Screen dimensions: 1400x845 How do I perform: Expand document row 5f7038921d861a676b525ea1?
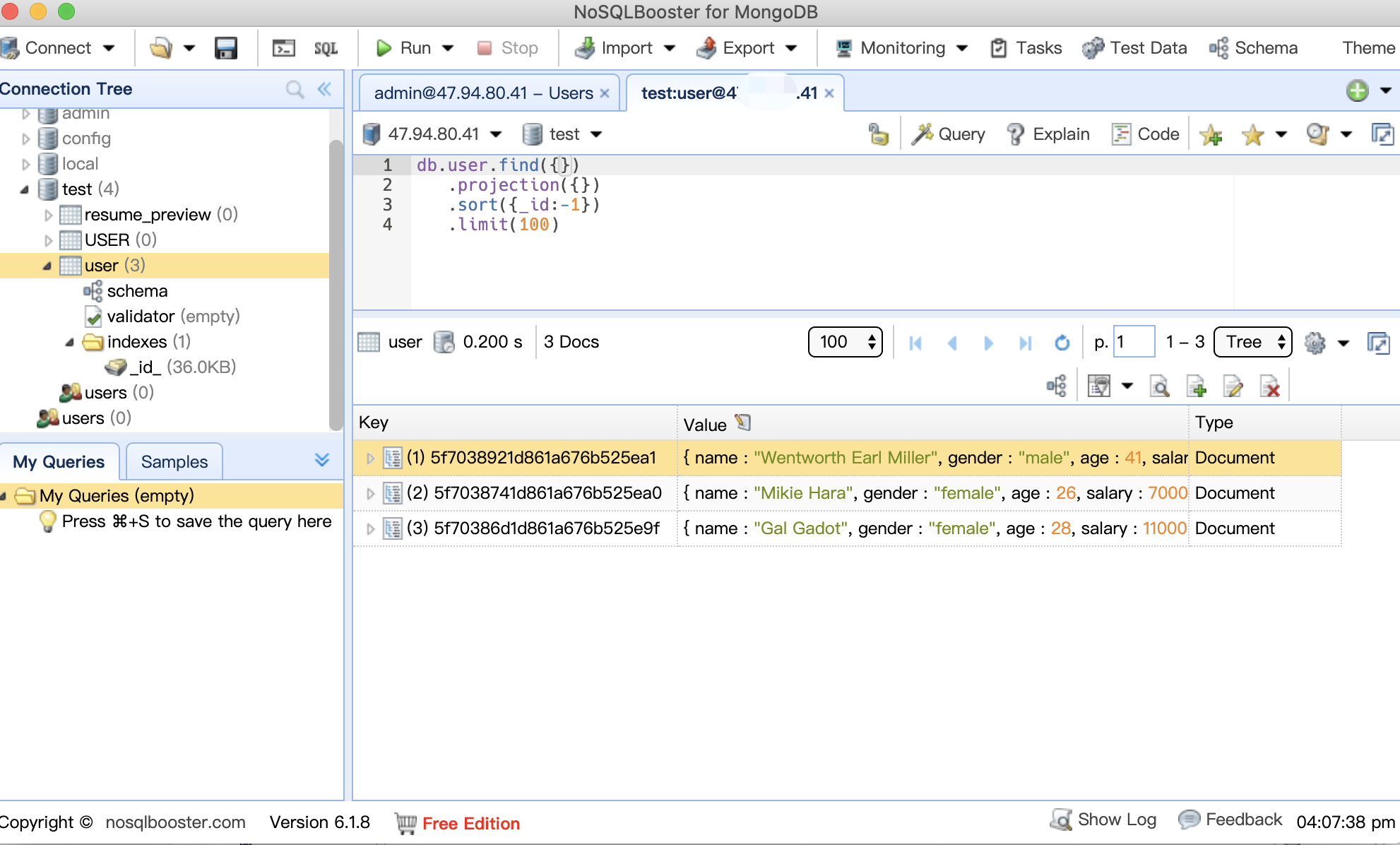(x=370, y=458)
